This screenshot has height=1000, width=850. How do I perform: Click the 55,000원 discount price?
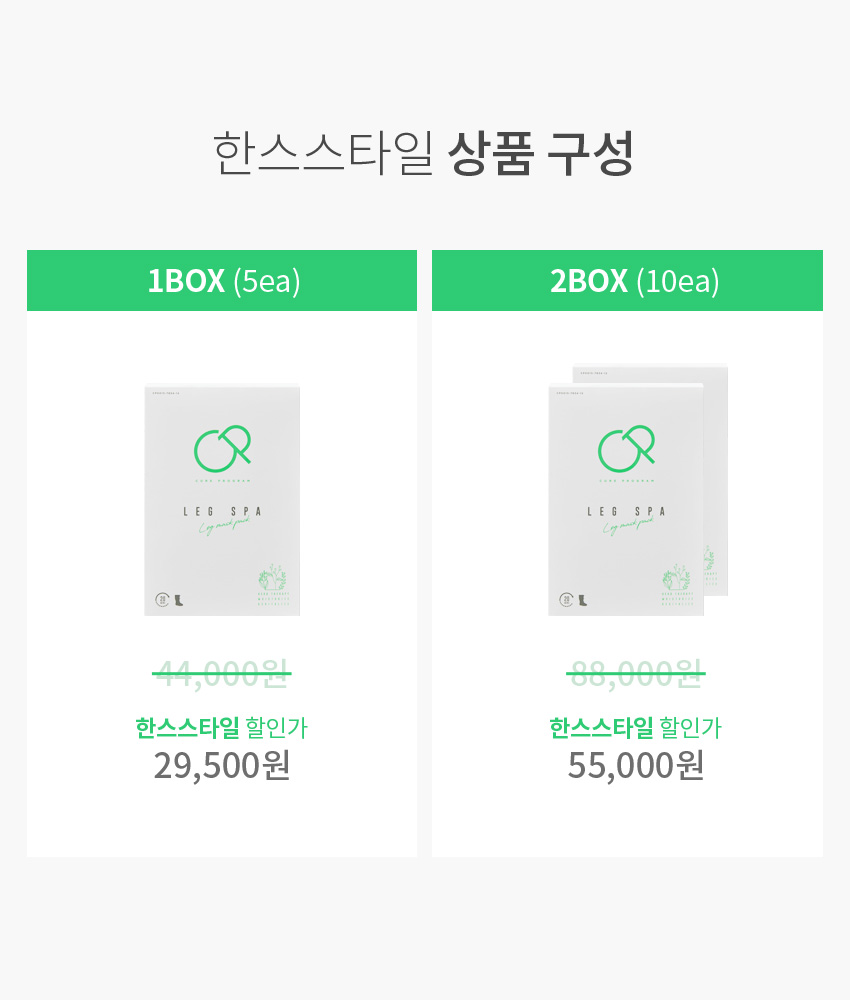[636, 765]
